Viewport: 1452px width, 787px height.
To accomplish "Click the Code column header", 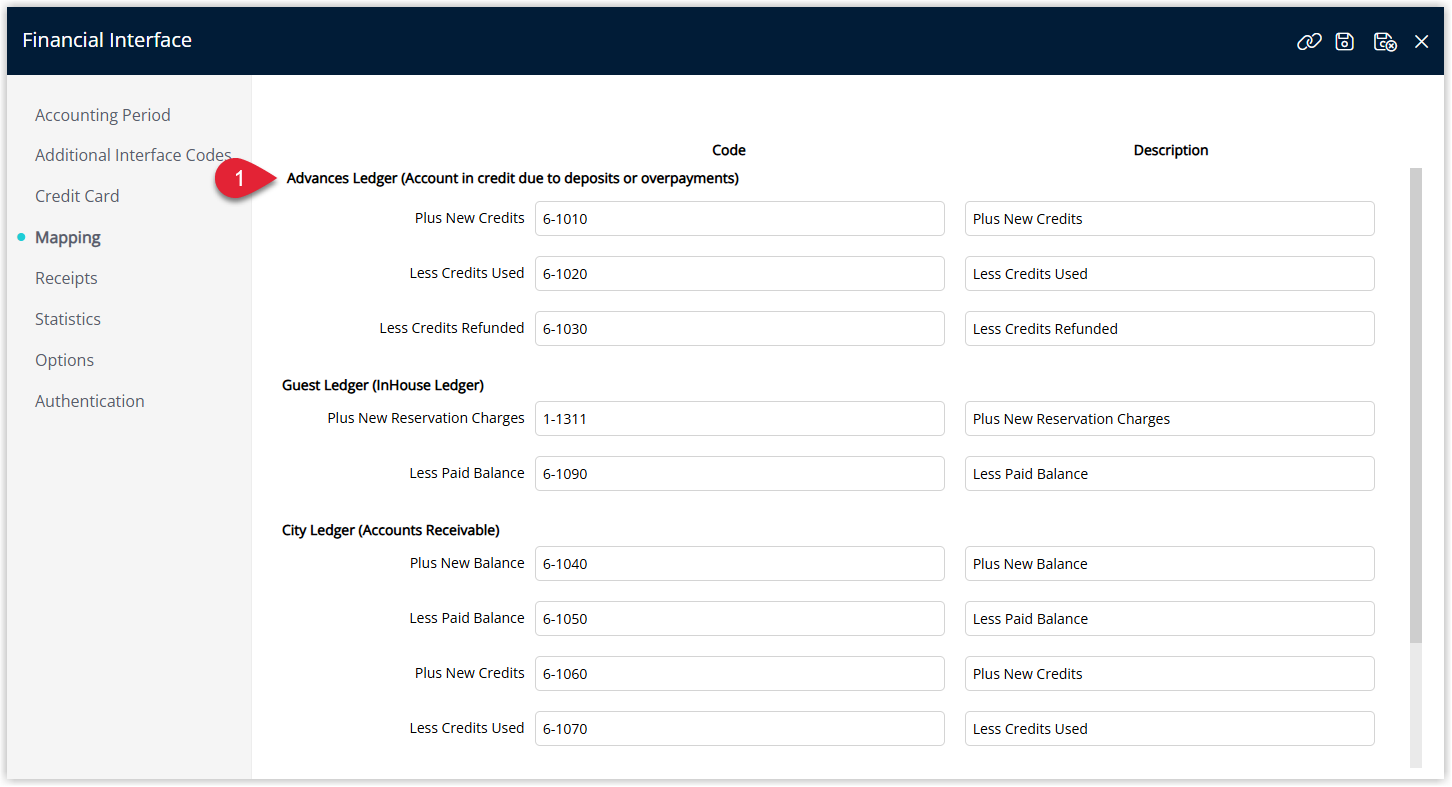I will click(729, 150).
